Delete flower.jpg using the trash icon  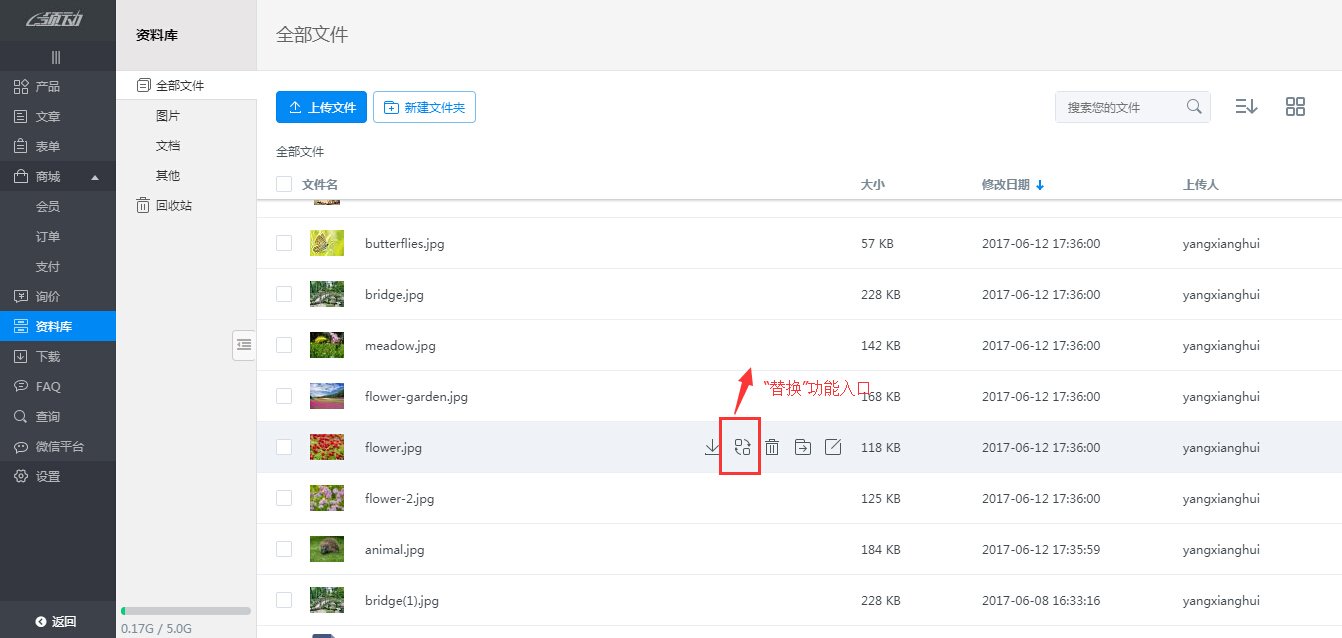772,447
